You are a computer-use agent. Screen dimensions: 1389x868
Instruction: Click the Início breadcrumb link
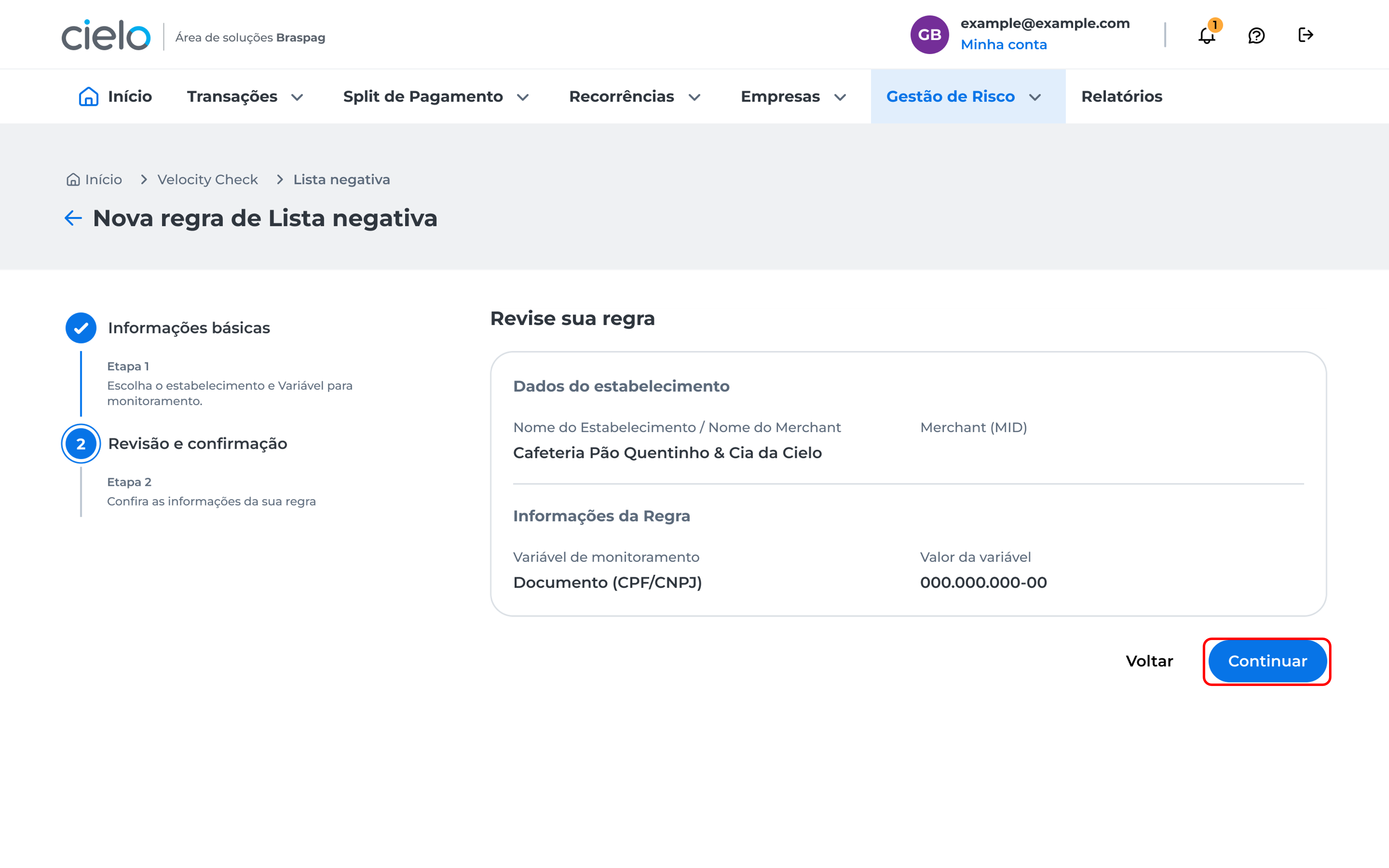tap(95, 180)
